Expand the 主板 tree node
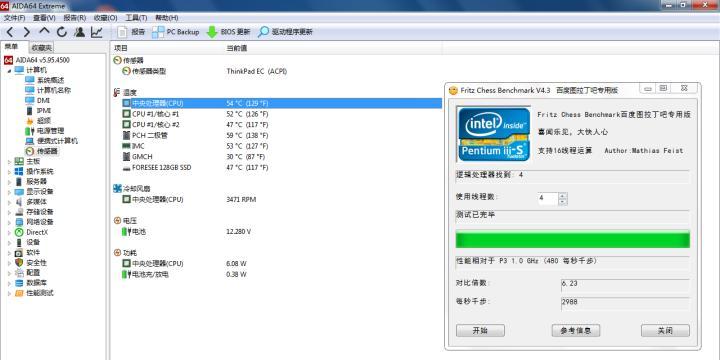This screenshot has height=360, width=720. 10,161
